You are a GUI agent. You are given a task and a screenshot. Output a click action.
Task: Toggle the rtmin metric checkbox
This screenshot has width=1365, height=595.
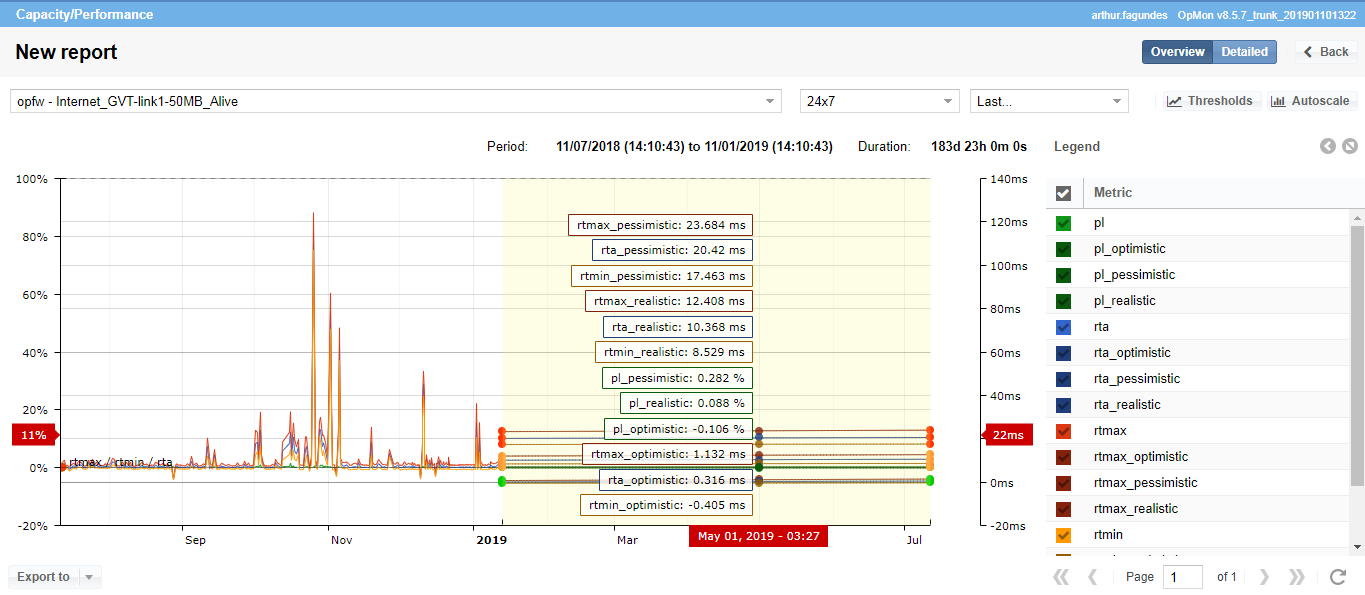tap(1064, 535)
